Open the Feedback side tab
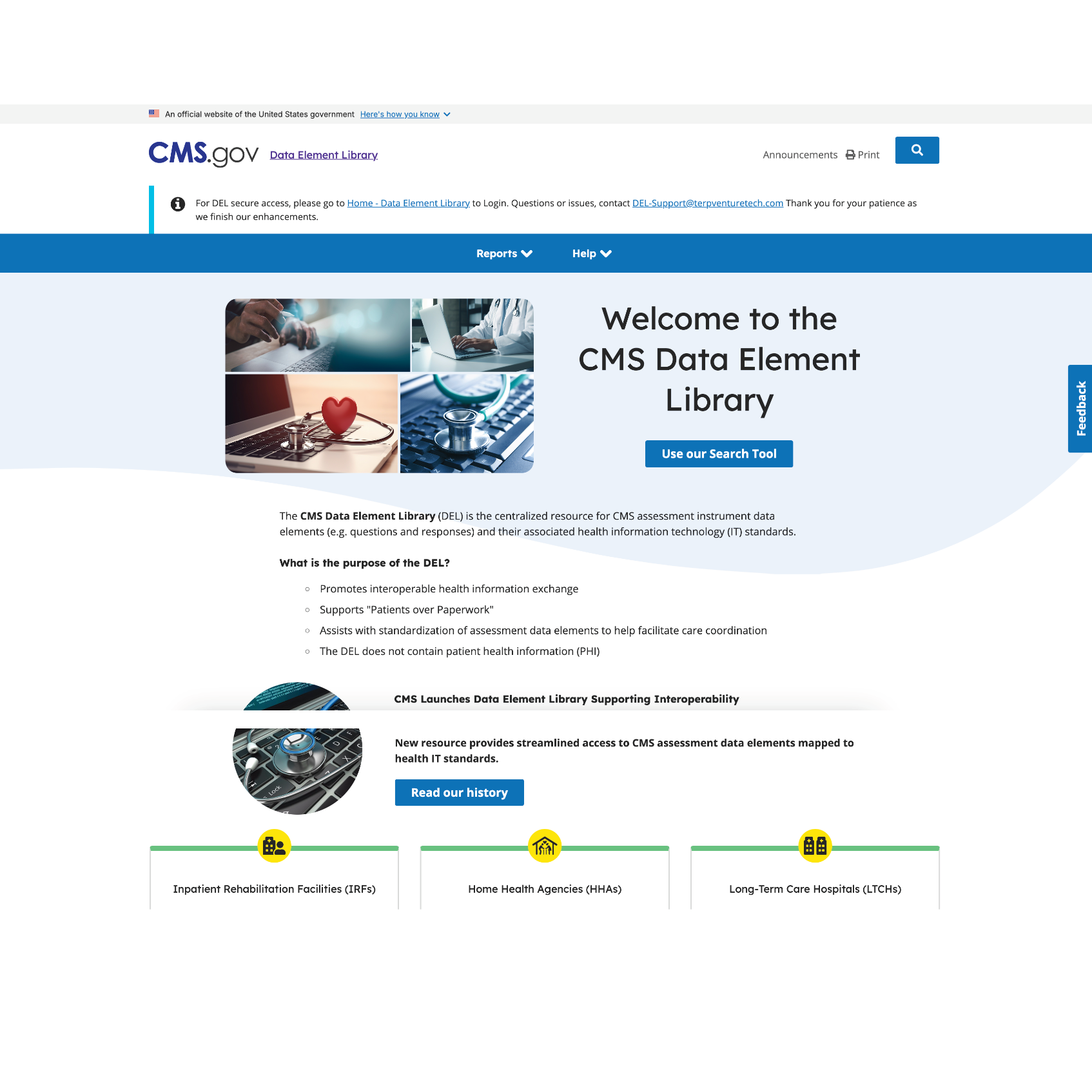Screen dimensions: 1092x1092 click(1080, 409)
